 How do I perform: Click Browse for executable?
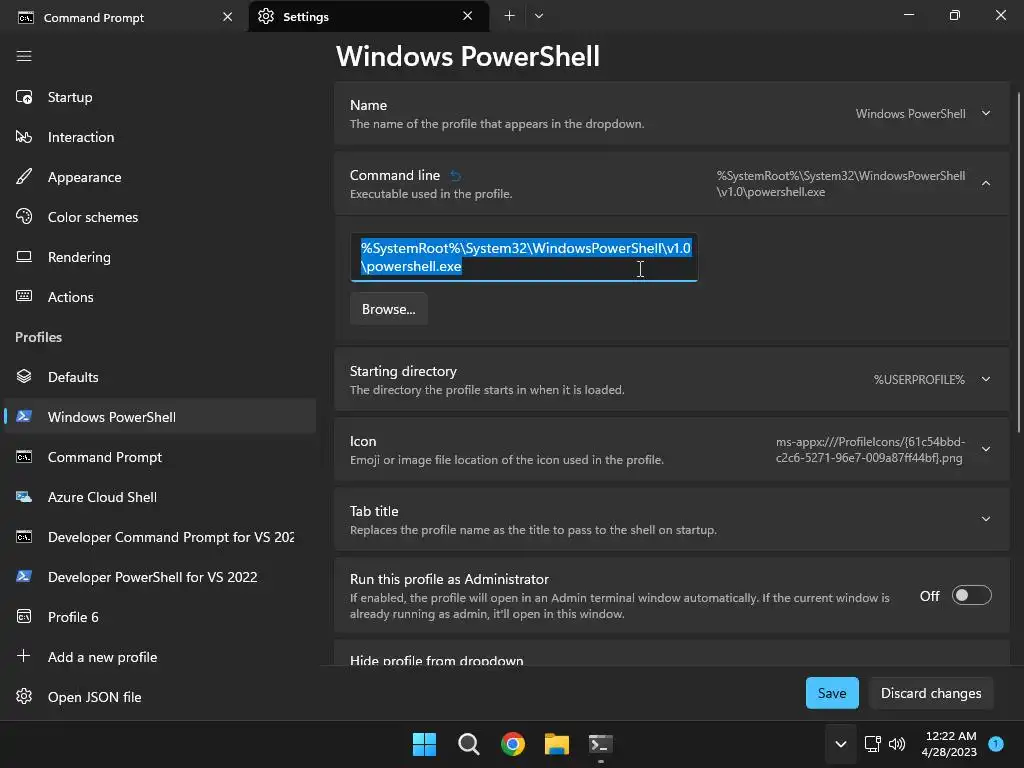[x=389, y=309]
